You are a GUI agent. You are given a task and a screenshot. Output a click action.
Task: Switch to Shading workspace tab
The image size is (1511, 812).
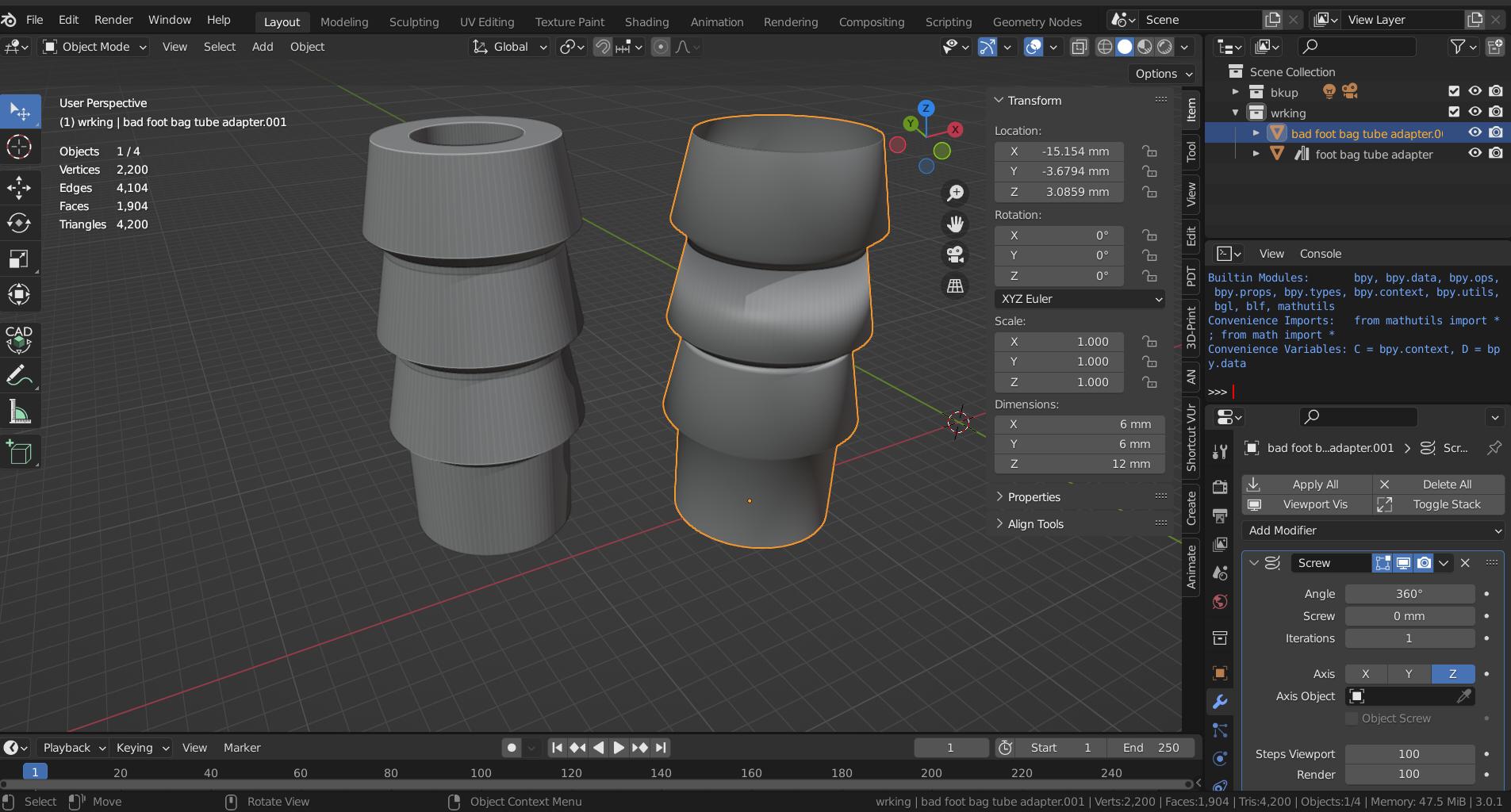pyautogui.click(x=646, y=21)
